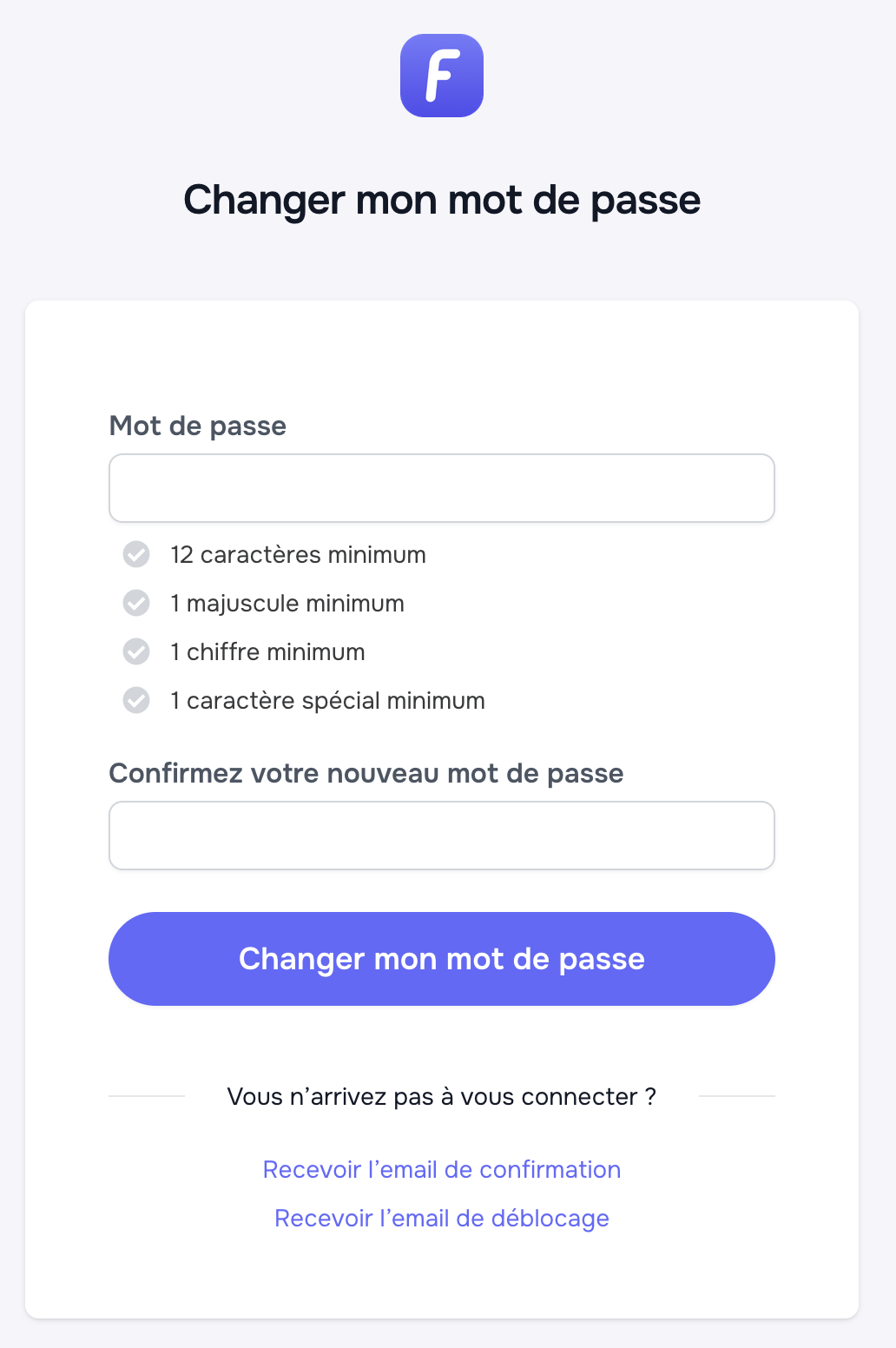Viewport: 896px width, 1348px height.
Task: Click the 1 caractère spécial minimum requirement text
Action: [327, 701]
